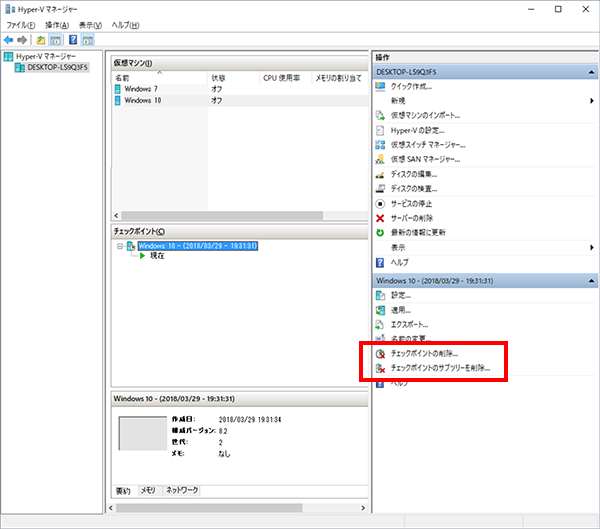Screen dimensions: 600x529
Task: Click the ヘルプ action under DESKTOP-LS9Q3FS
Action: pos(399,263)
